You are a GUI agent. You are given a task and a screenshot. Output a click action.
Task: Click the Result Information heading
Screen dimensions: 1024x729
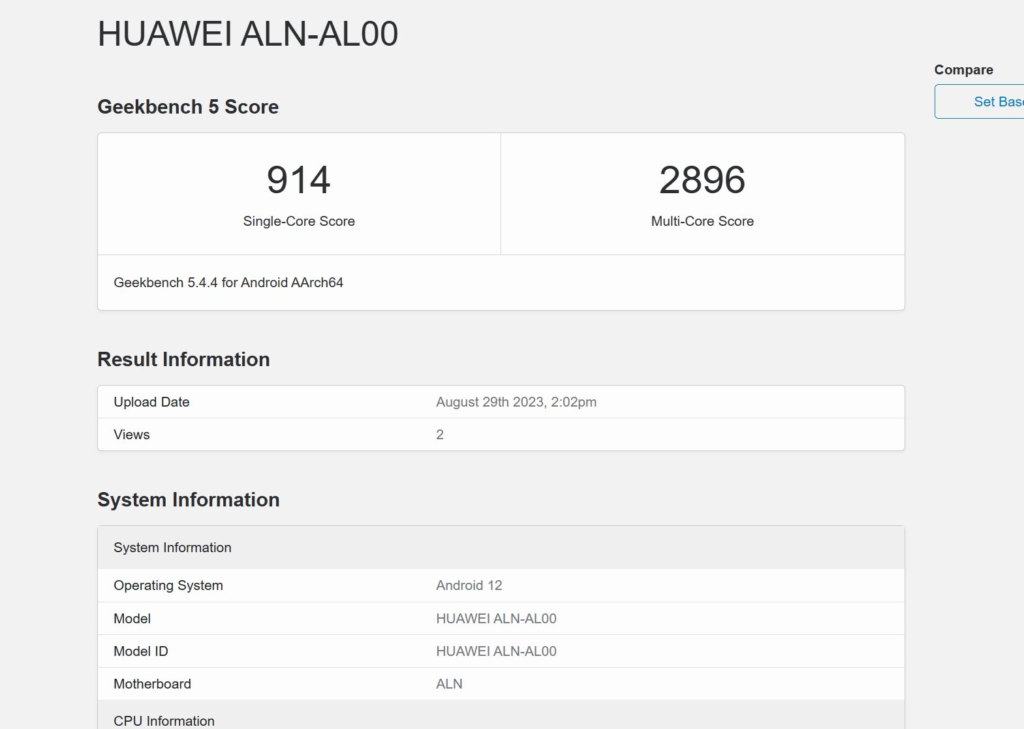click(184, 359)
